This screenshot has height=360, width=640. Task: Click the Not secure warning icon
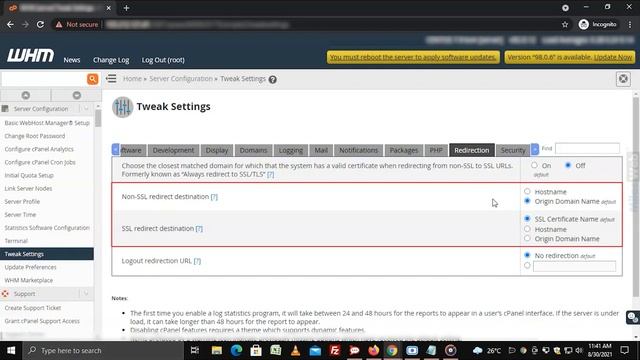coord(59,24)
